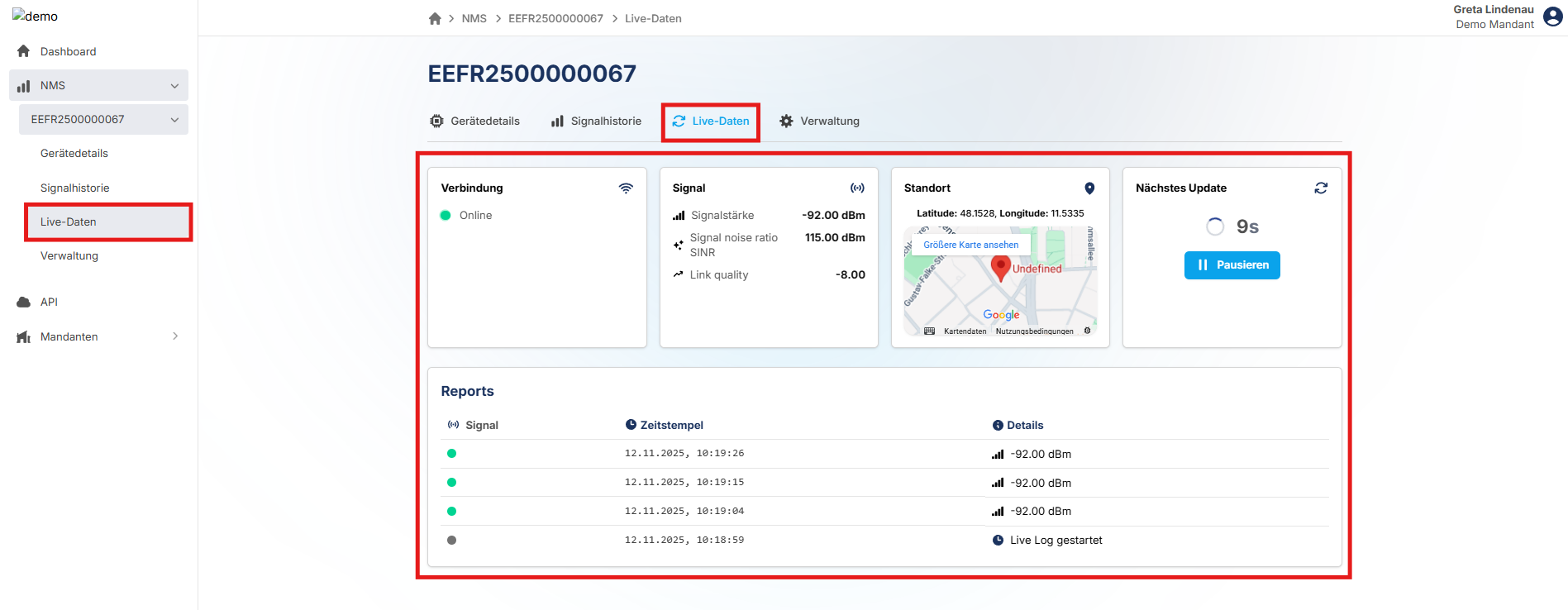
Task: Open the Gerätedetails tab
Action: [x=475, y=122]
